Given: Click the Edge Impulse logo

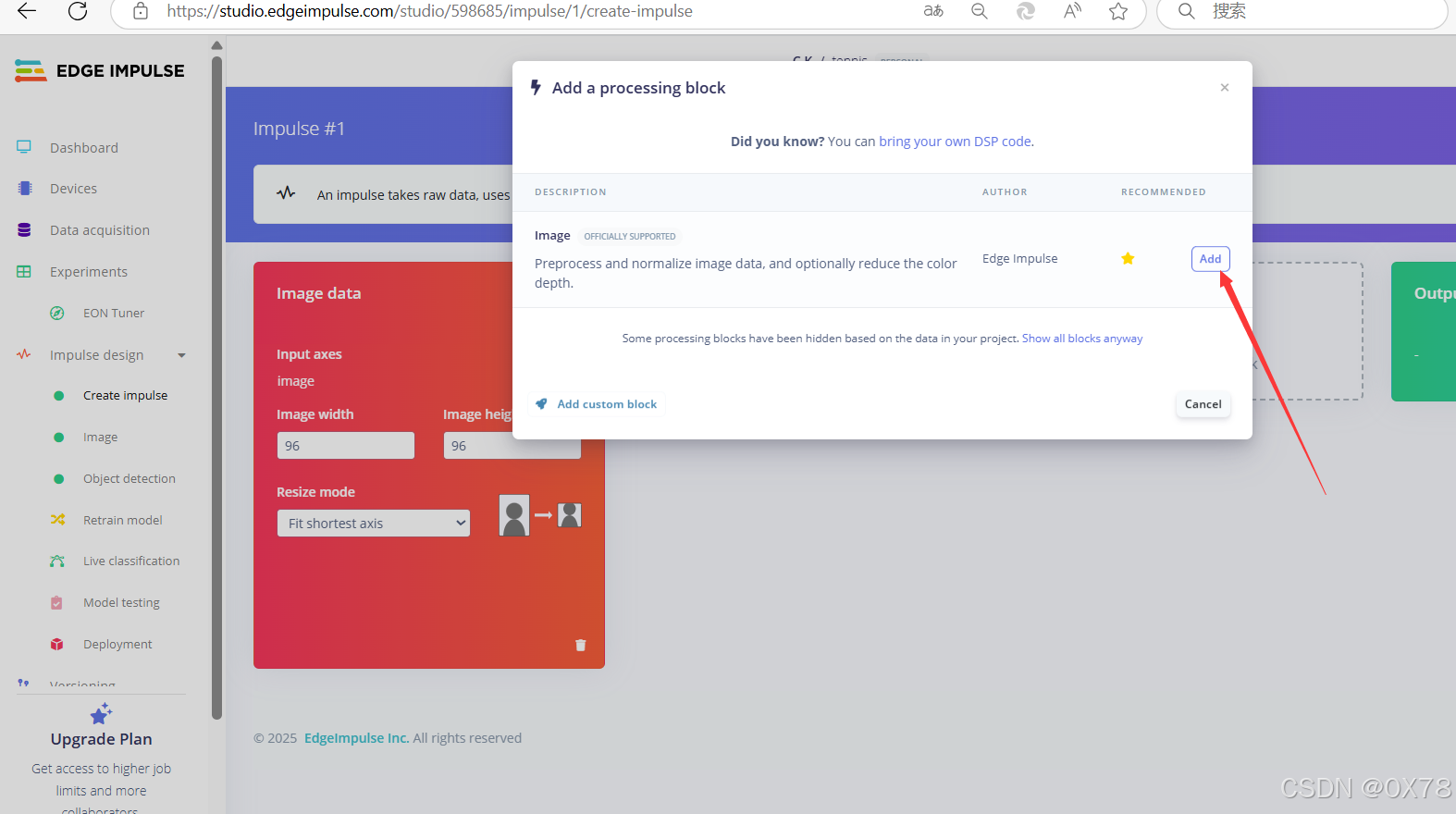Looking at the screenshot, I should tap(99, 70).
